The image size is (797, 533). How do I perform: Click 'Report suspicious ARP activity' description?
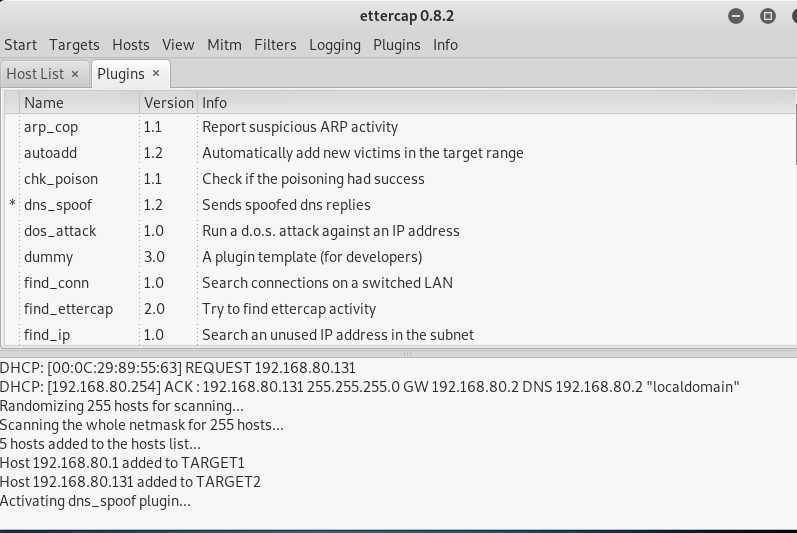point(300,127)
